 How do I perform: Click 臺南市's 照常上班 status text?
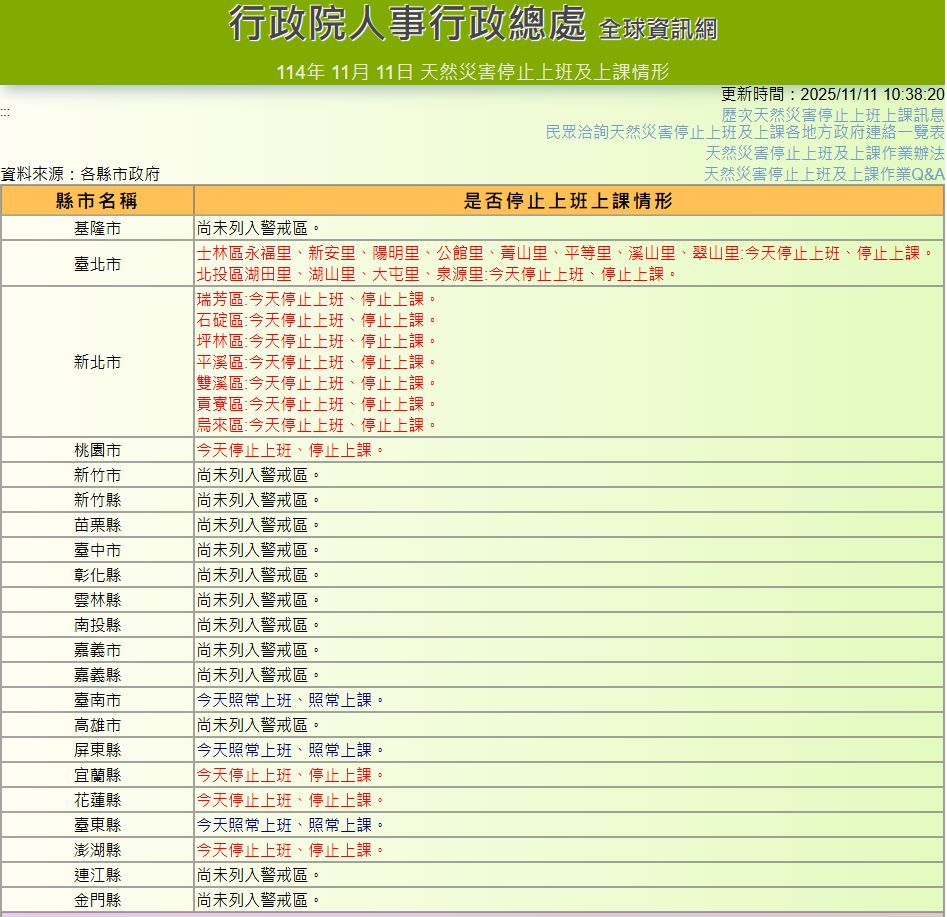pyautogui.click(x=290, y=700)
